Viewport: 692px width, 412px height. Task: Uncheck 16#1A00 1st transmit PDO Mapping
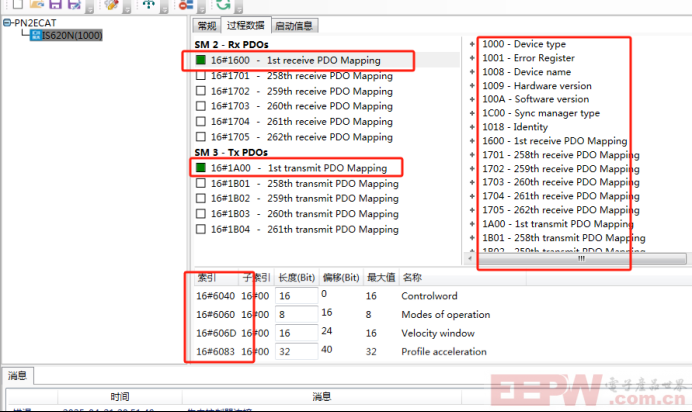[x=201, y=168]
